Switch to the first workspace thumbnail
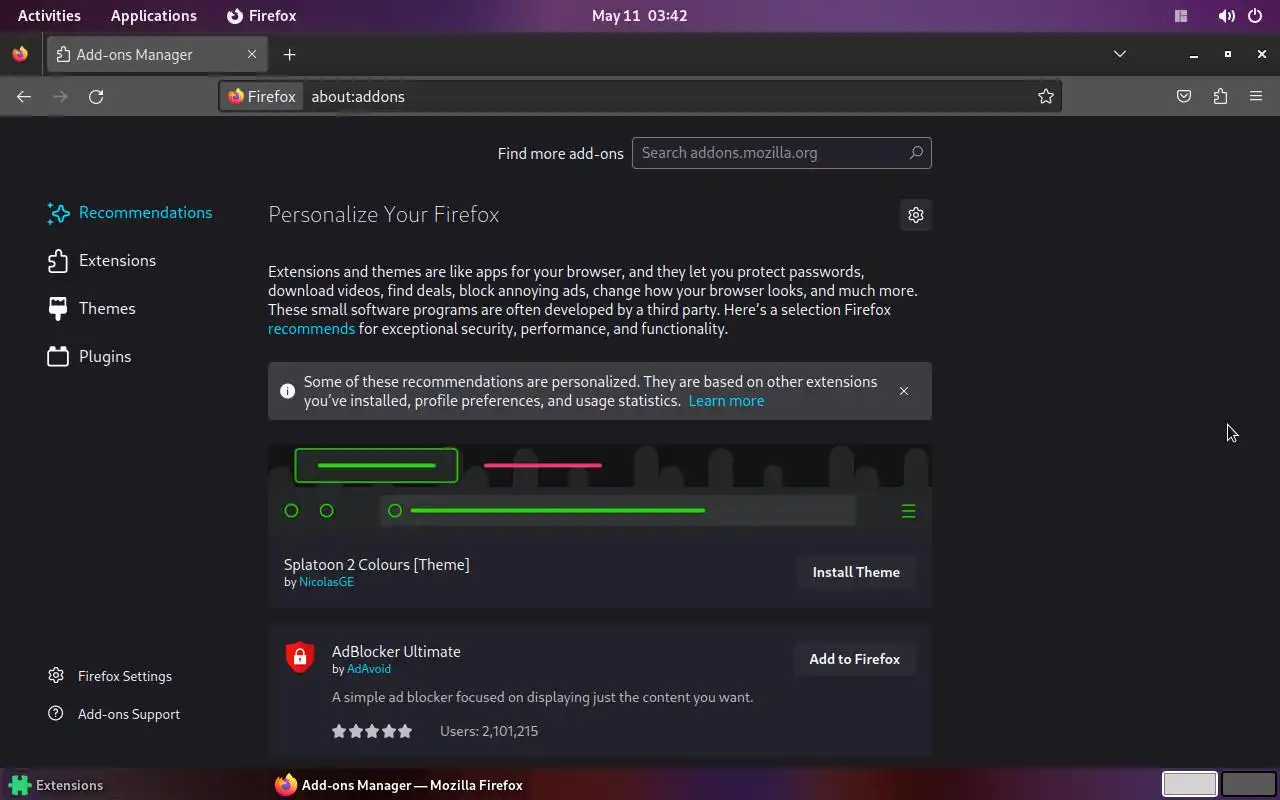Screen dimensions: 1280x800 (1189, 784)
